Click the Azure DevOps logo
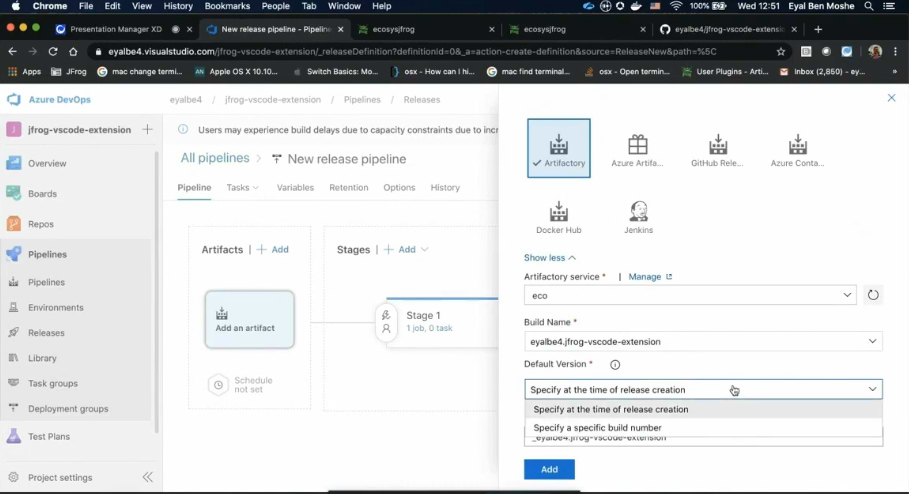The height and width of the screenshot is (494, 909). point(14,100)
